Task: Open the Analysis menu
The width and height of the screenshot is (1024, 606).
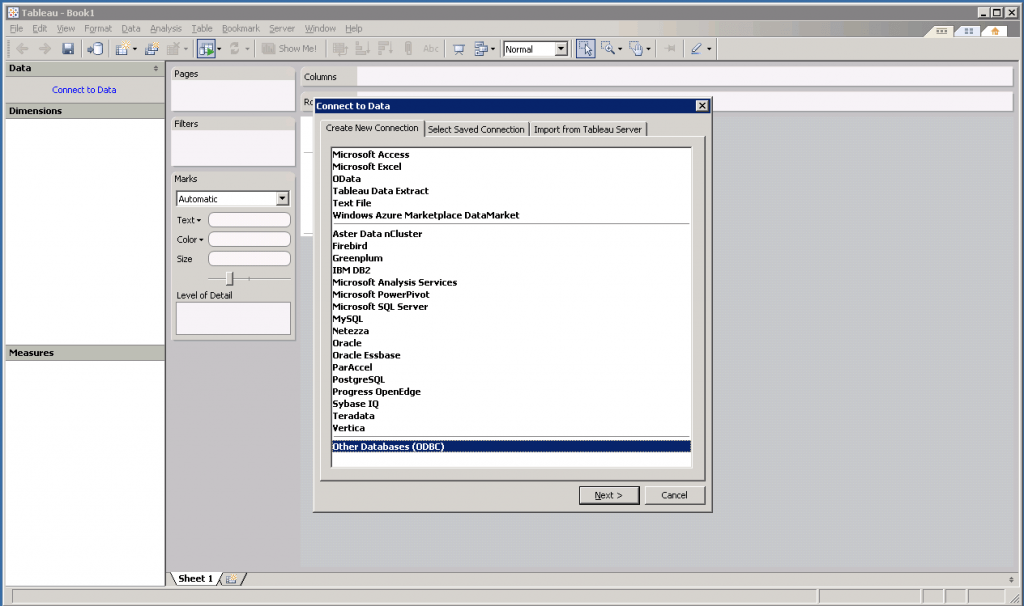Action: point(166,29)
